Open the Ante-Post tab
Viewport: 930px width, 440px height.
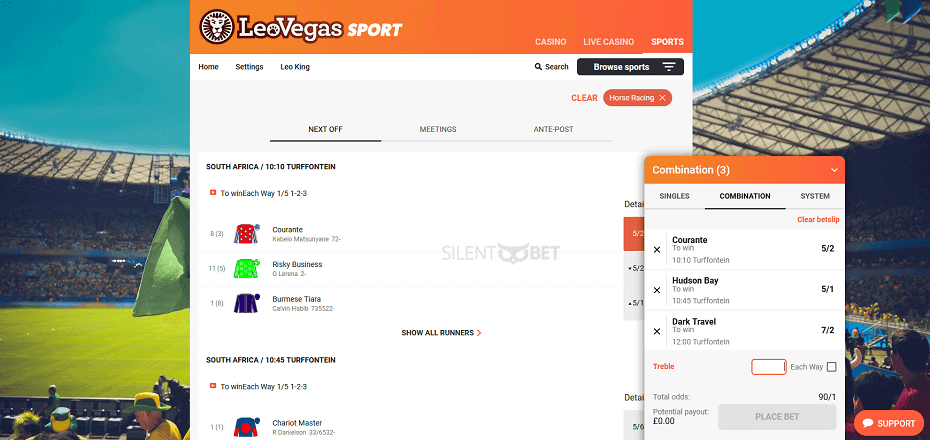[554, 129]
